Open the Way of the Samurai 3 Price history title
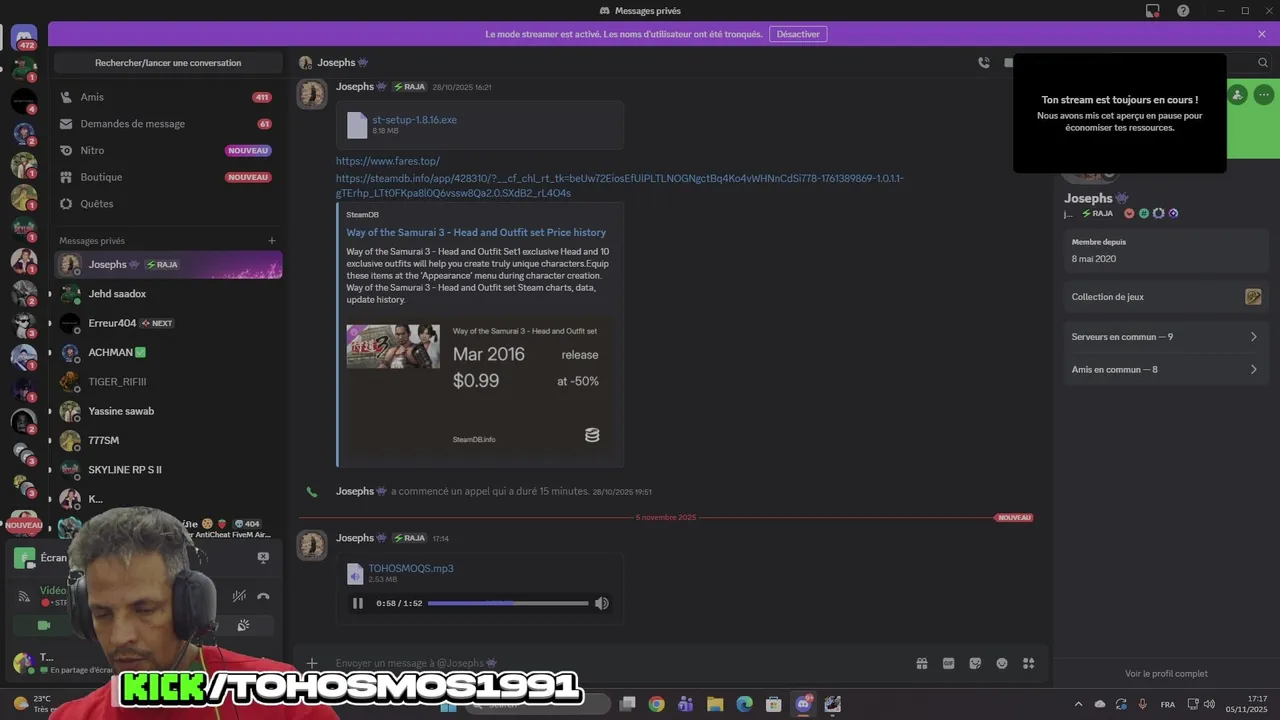 tap(476, 232)
